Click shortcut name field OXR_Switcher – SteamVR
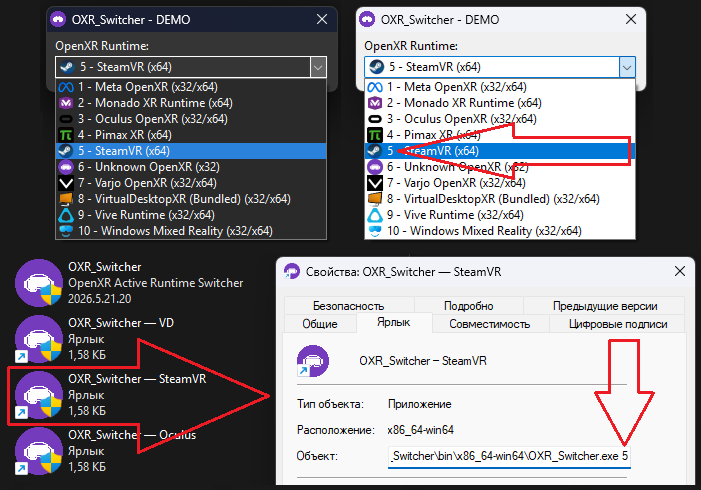The height and width of the screenshot is (490, 701). (x=422, y=361)
